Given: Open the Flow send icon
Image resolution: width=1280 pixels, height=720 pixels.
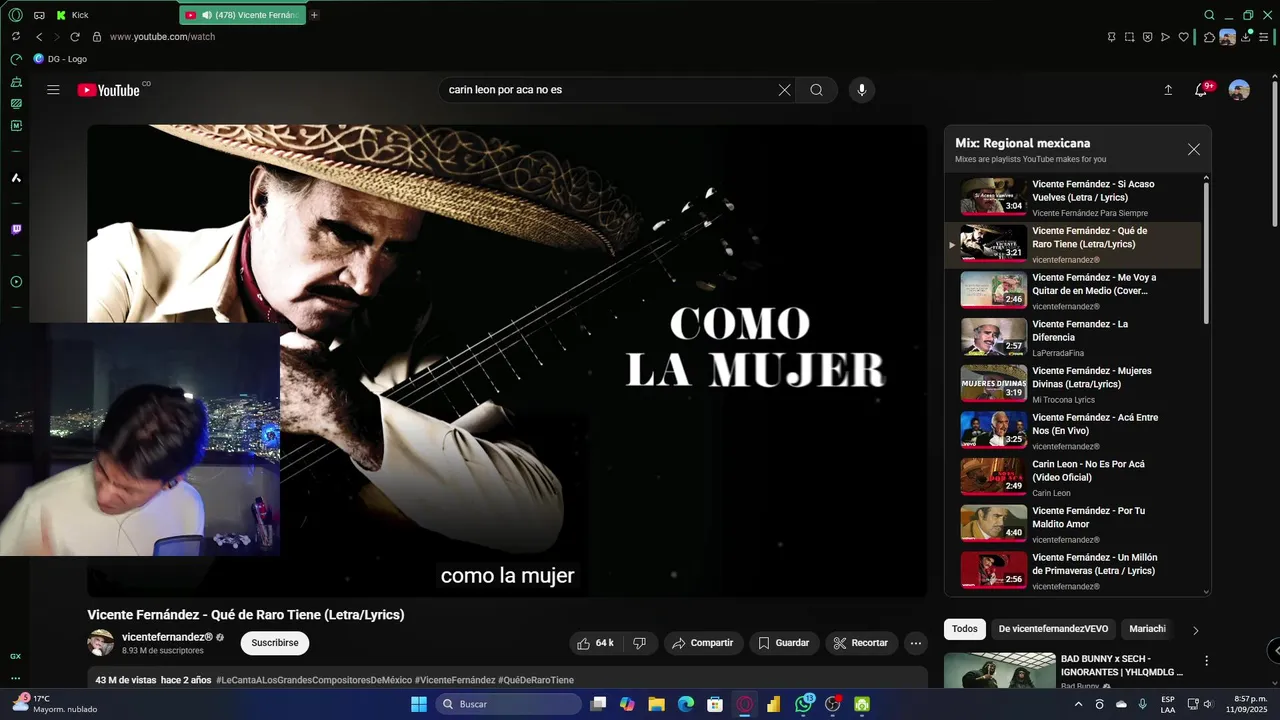Looking at the screenshot, I should coord(1165,37).
